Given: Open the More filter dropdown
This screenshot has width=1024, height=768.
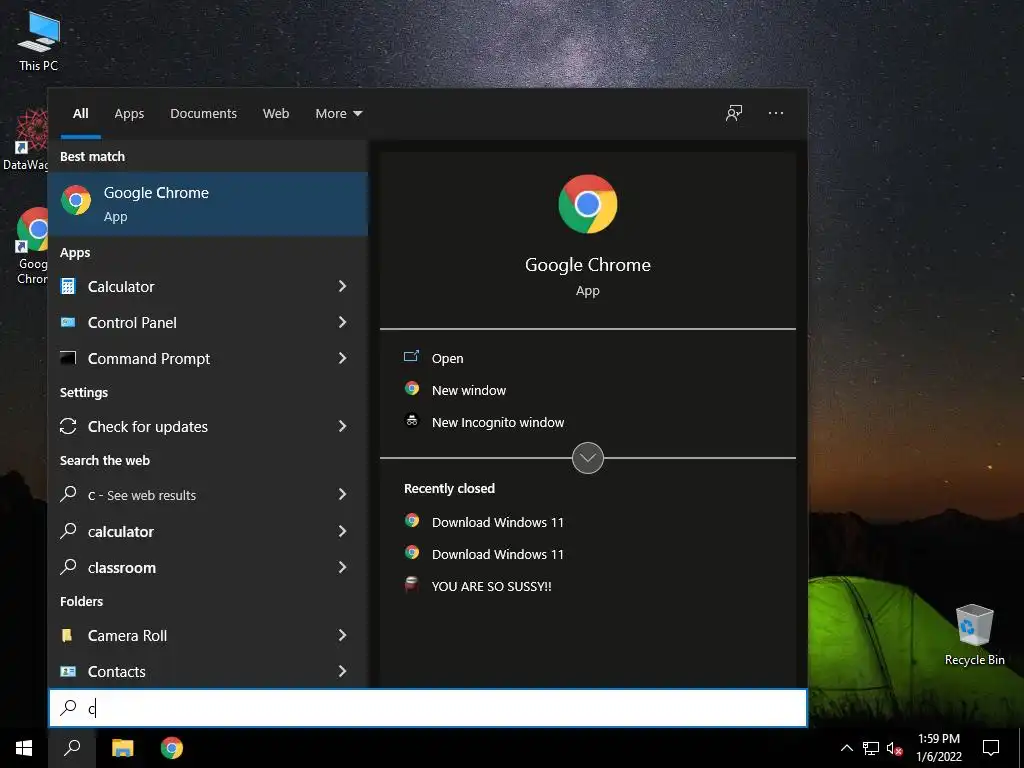Looking at the screenshot, I should coord(338,113).
